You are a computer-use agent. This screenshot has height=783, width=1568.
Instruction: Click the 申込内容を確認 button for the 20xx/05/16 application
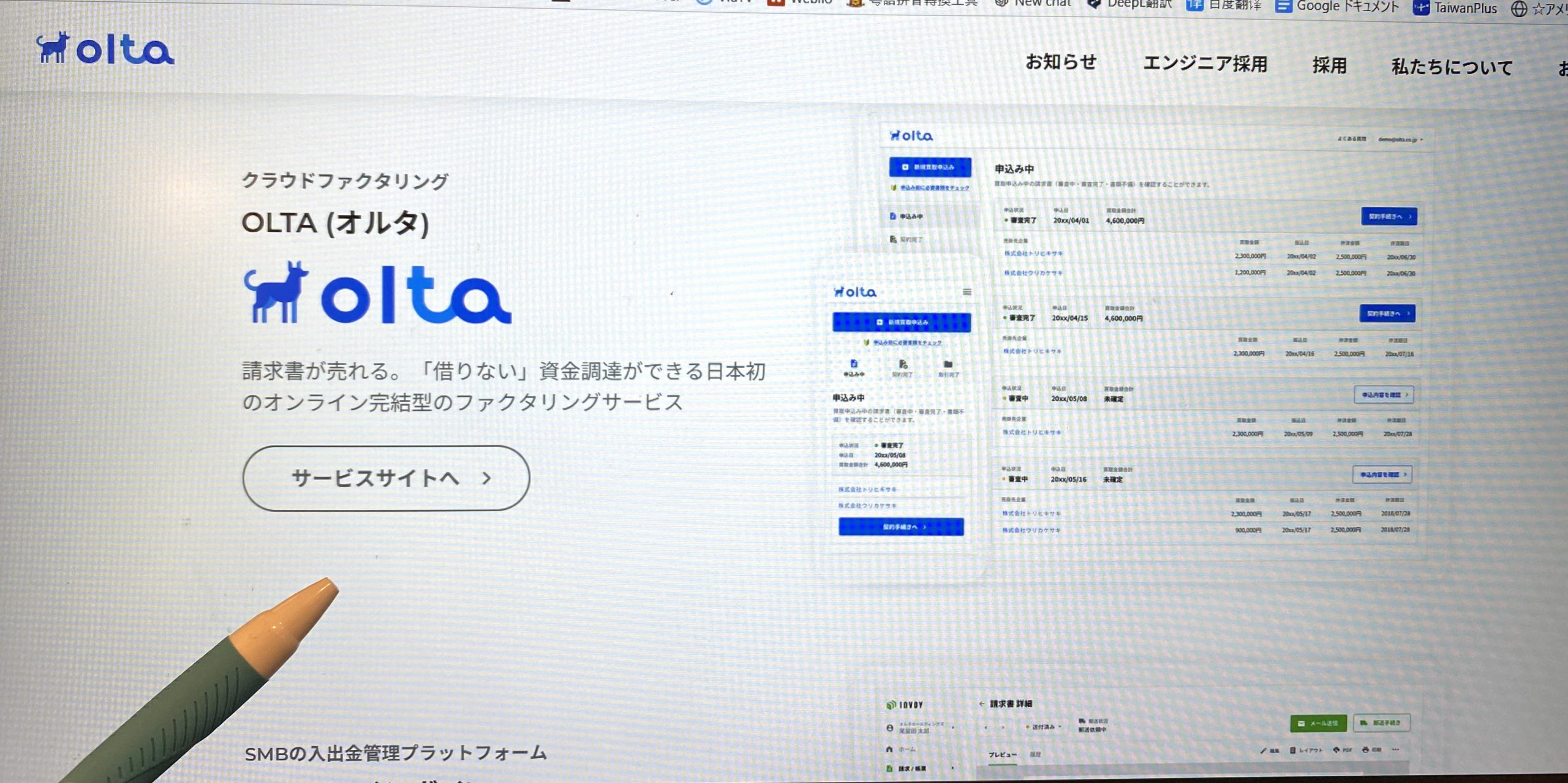point(1382,474)
